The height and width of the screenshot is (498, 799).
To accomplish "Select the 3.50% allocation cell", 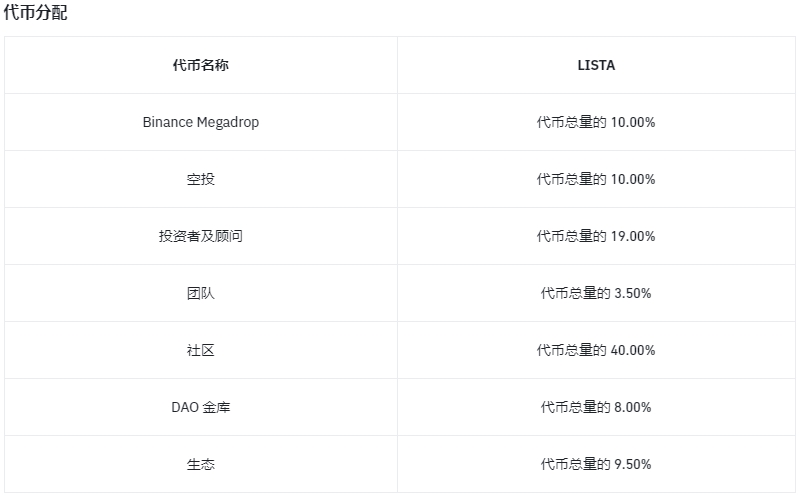I will 596,293.
